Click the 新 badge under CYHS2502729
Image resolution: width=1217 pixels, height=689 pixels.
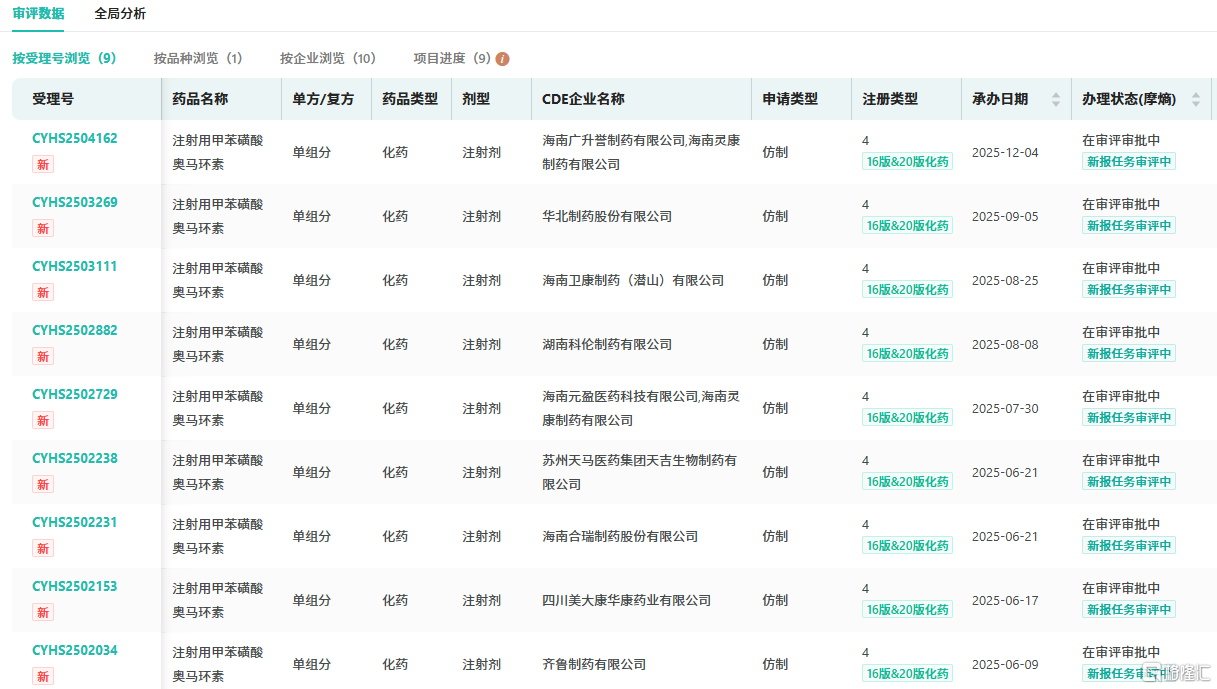(x=43, y=421)
